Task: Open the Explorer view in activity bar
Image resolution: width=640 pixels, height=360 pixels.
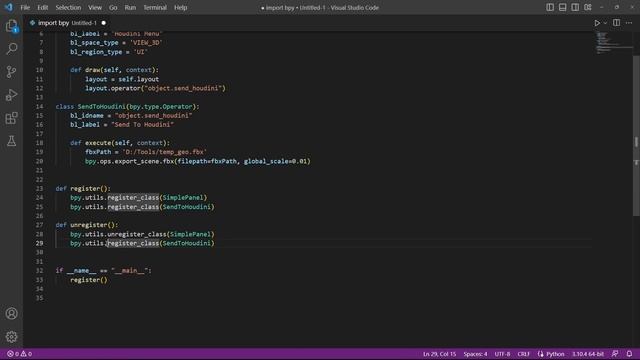Action: pos(11,27)
